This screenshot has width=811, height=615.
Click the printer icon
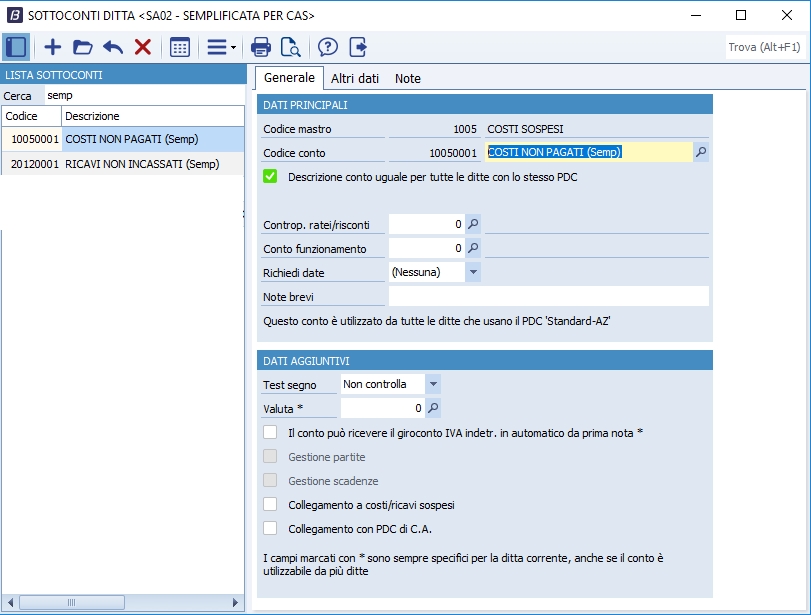[x=261, y=47]
